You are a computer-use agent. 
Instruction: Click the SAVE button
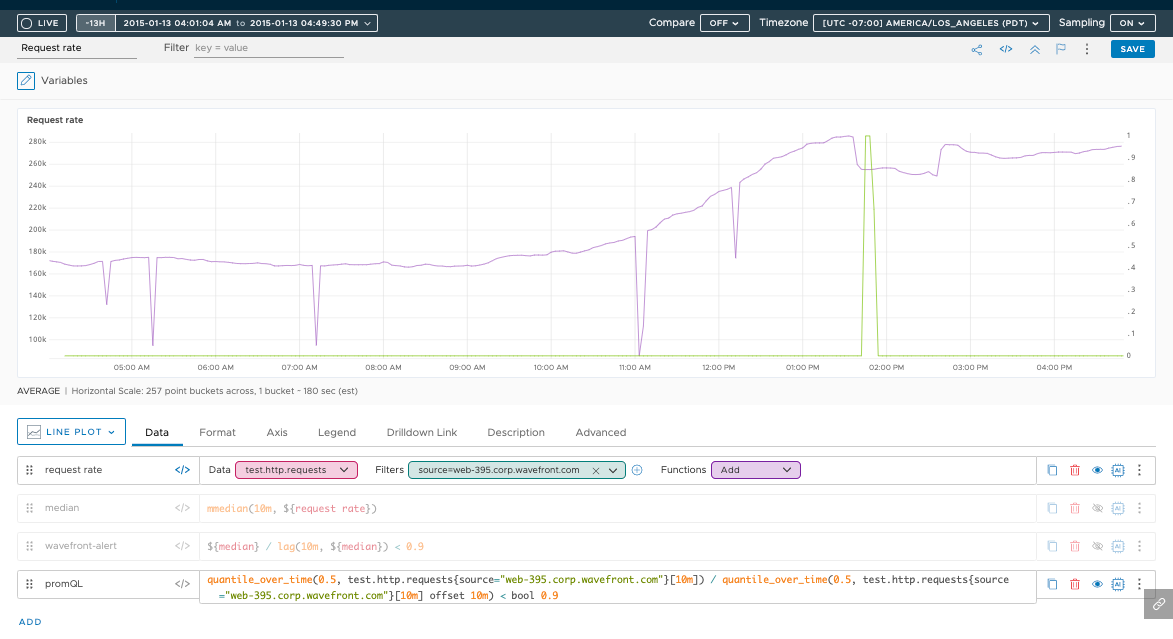(x=1133, y=49)
